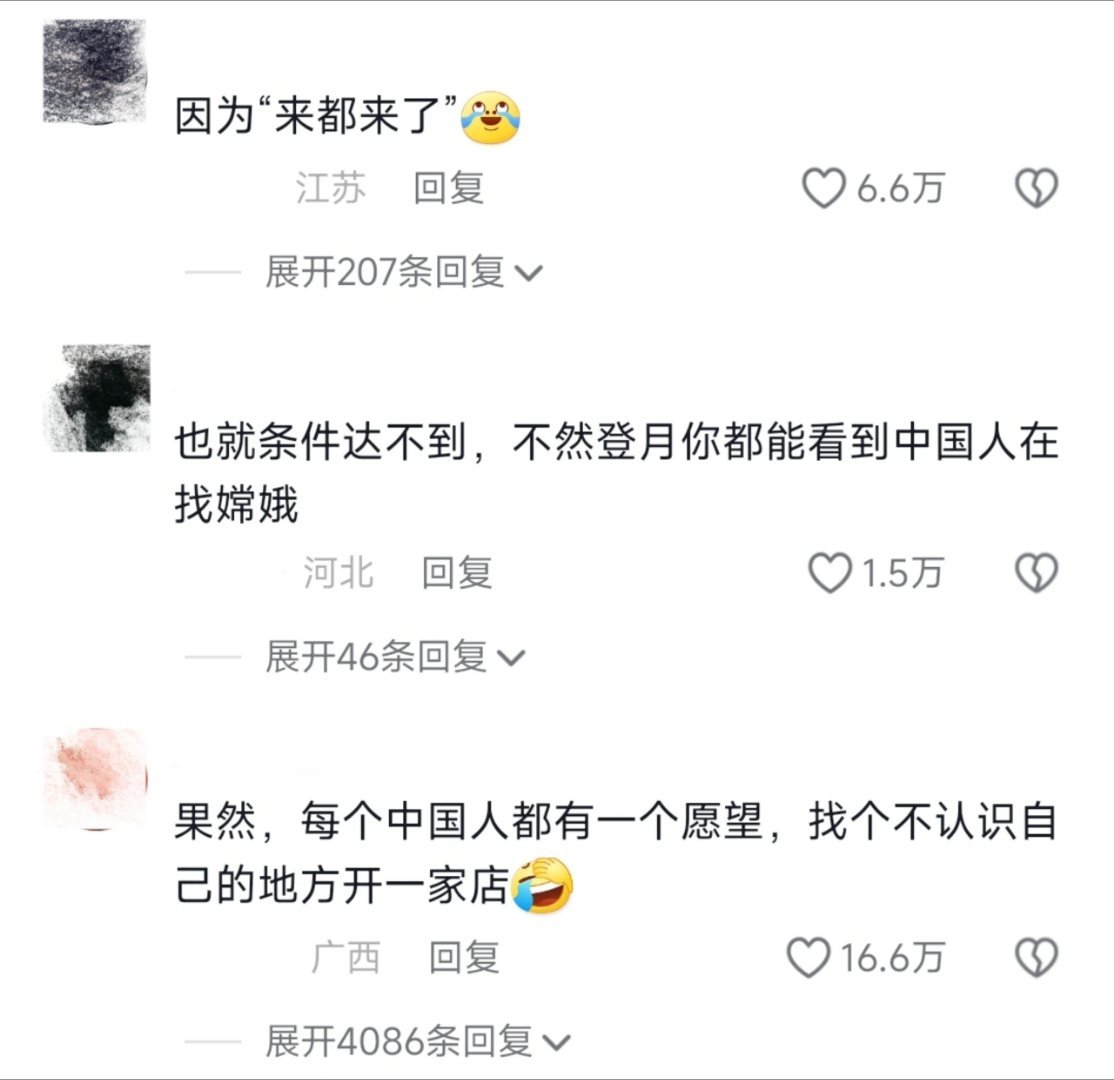Viewport: 1114px width, 1080px height.
Task: Dislike the 广西 comment with broken heart
Action: pyautogui.click(x=1037, y=958)
